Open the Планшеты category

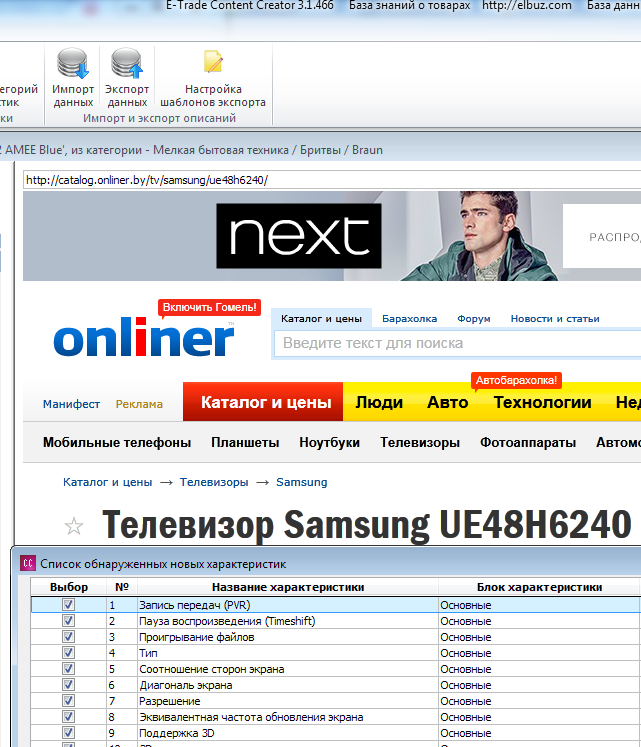245,443
